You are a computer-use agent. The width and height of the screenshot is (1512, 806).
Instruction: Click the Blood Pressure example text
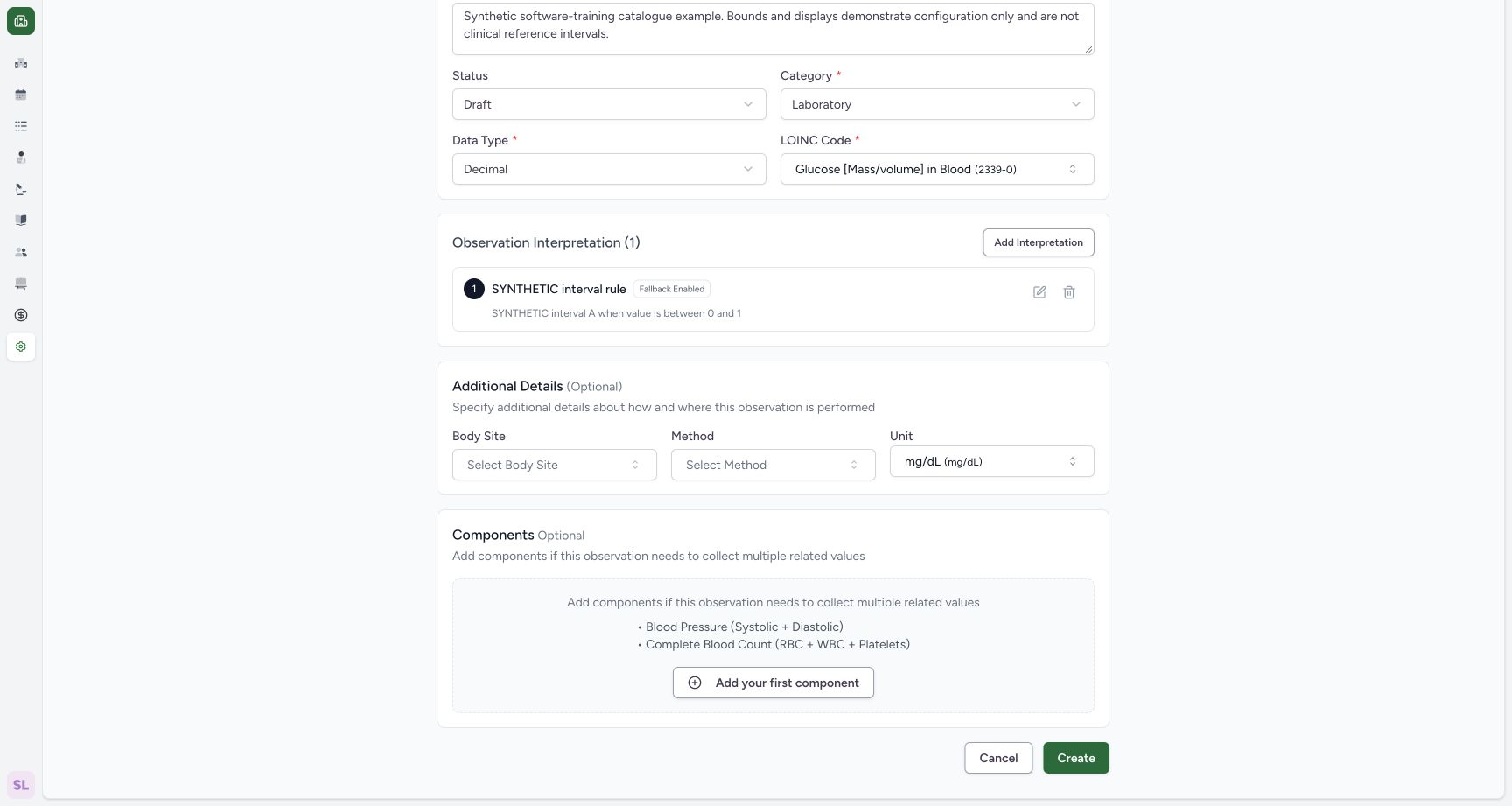click(745, 627)
